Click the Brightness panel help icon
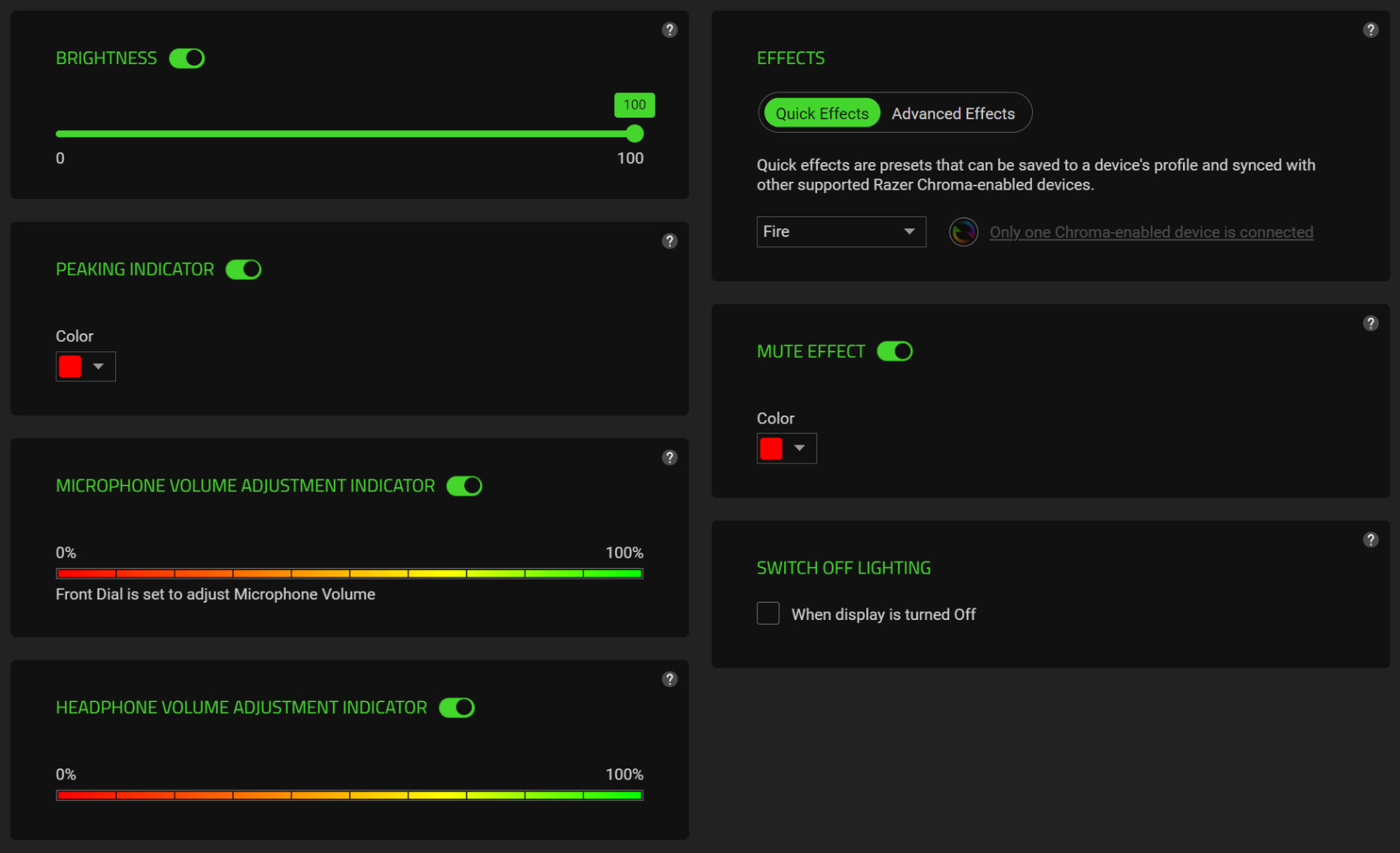1400x853 pixels. coord(670,30)
